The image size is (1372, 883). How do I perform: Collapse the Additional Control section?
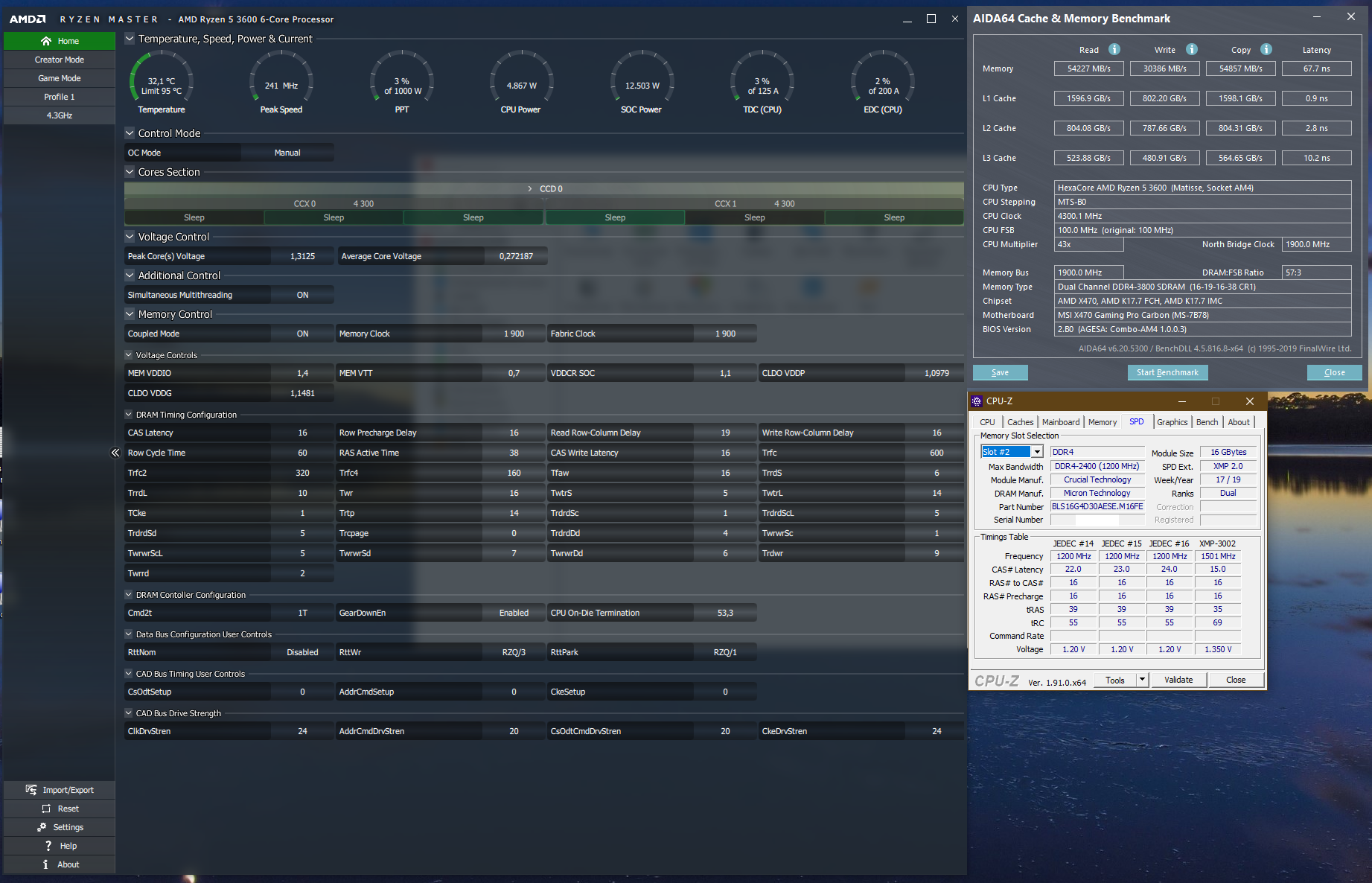point(130,275)
